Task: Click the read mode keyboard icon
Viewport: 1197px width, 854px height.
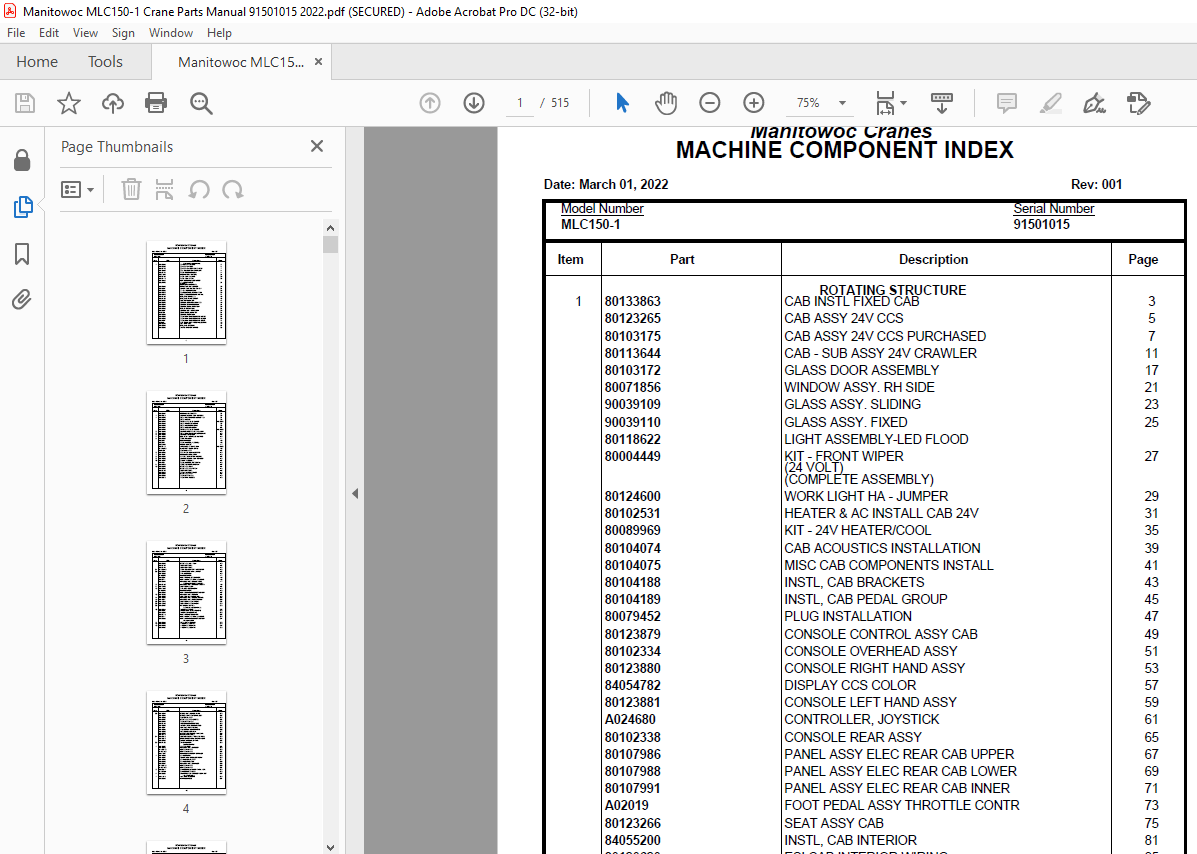Action: tap(942, 103)
